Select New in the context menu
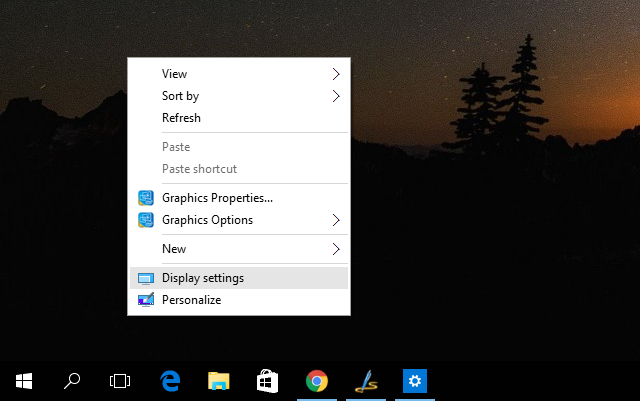The width and height of the screenshot is (640, 401). (239, 249)
